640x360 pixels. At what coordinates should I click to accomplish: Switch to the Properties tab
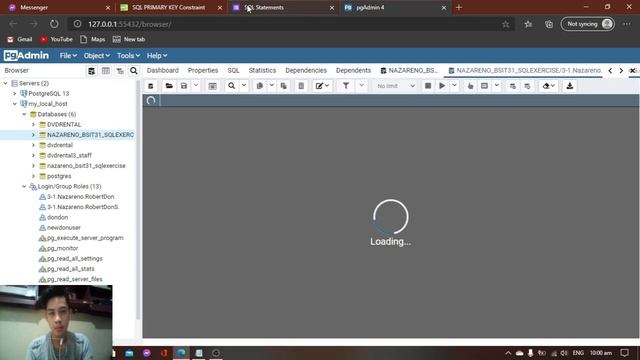tap(203, 71)
